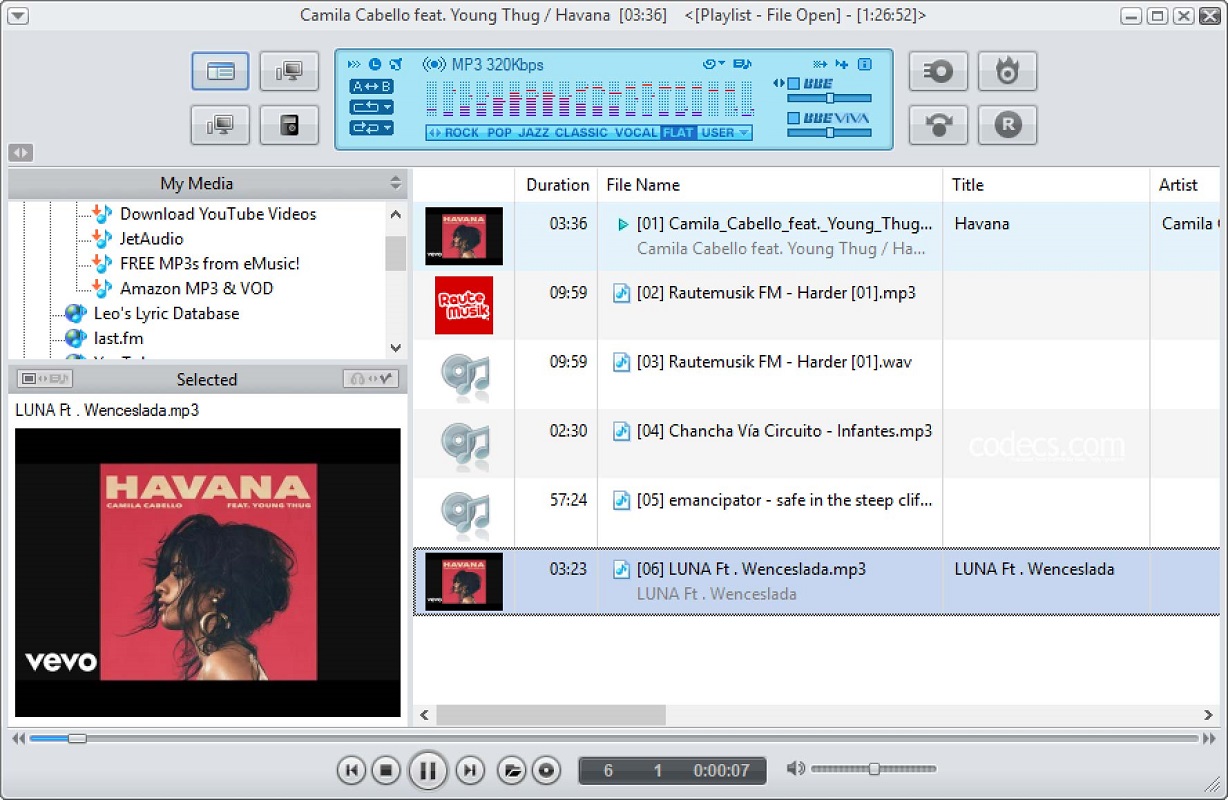
Task: Open the main menu arrow in title bar
Action: (17, 15)
